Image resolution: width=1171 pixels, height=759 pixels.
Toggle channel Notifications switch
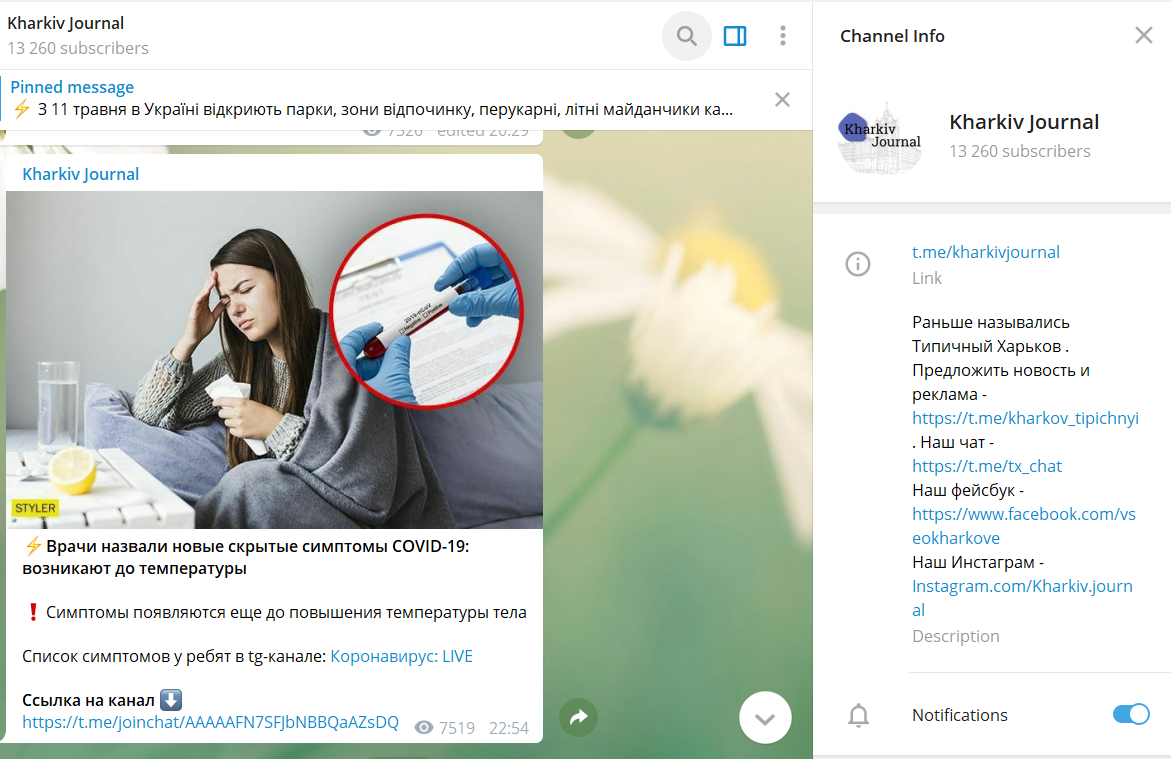(1131, 714)
